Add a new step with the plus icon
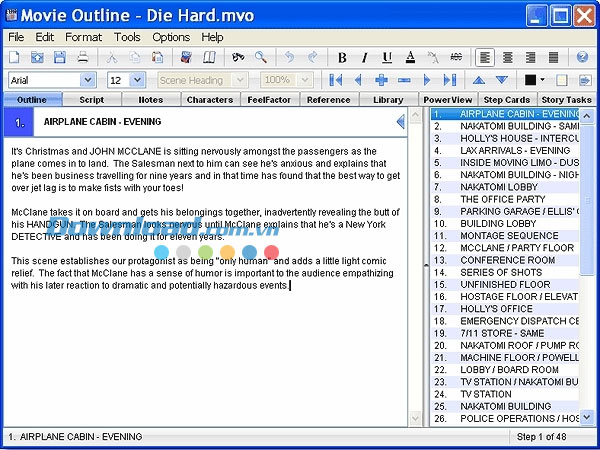The width and height of the screenshot is (600, 450). click(381, 80)
